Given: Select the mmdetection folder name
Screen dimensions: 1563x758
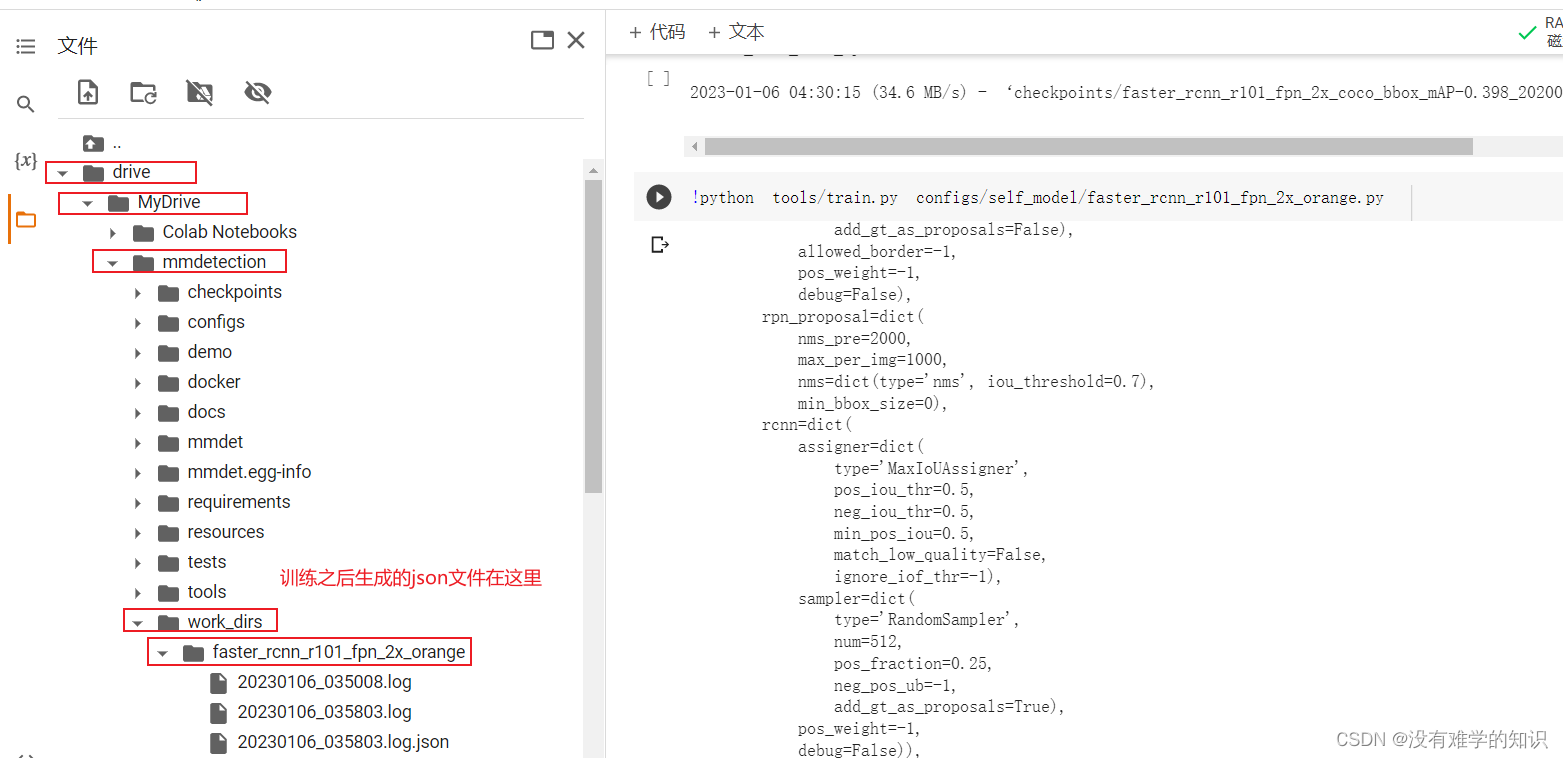Looking at the screenshot, I should (x=214, y=262).
